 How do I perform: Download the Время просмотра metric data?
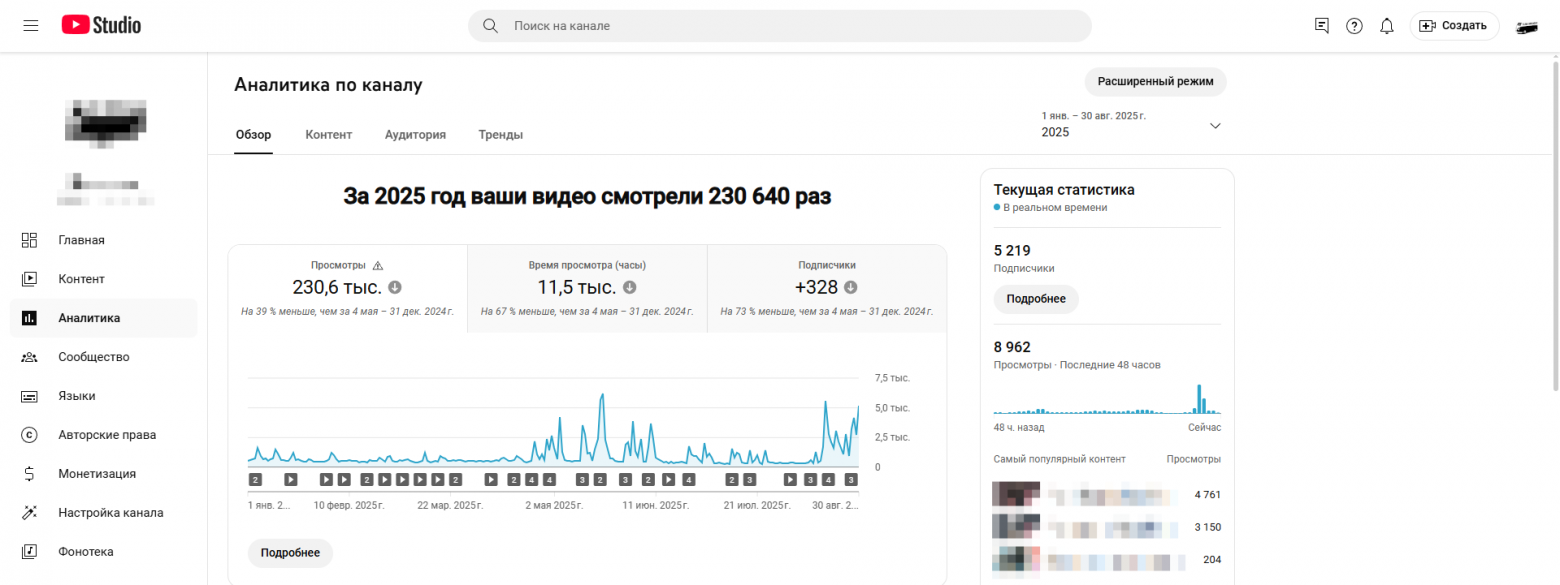(x=629, y=287)
